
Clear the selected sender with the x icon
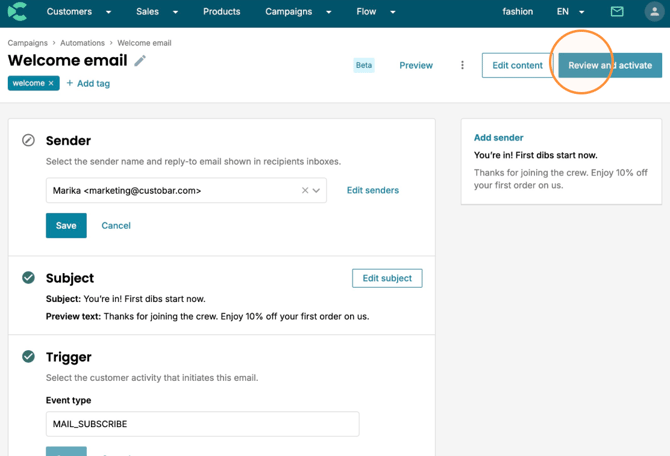305,190
